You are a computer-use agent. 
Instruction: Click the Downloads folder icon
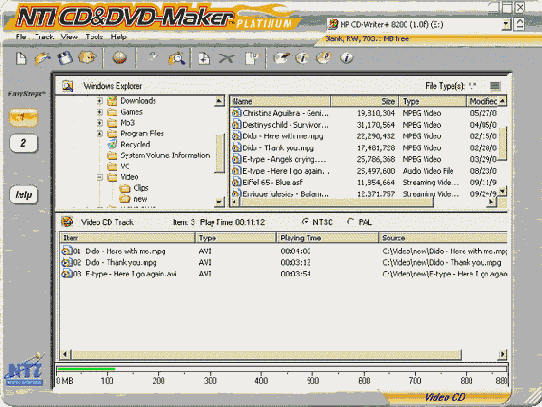tap(112, 101)
